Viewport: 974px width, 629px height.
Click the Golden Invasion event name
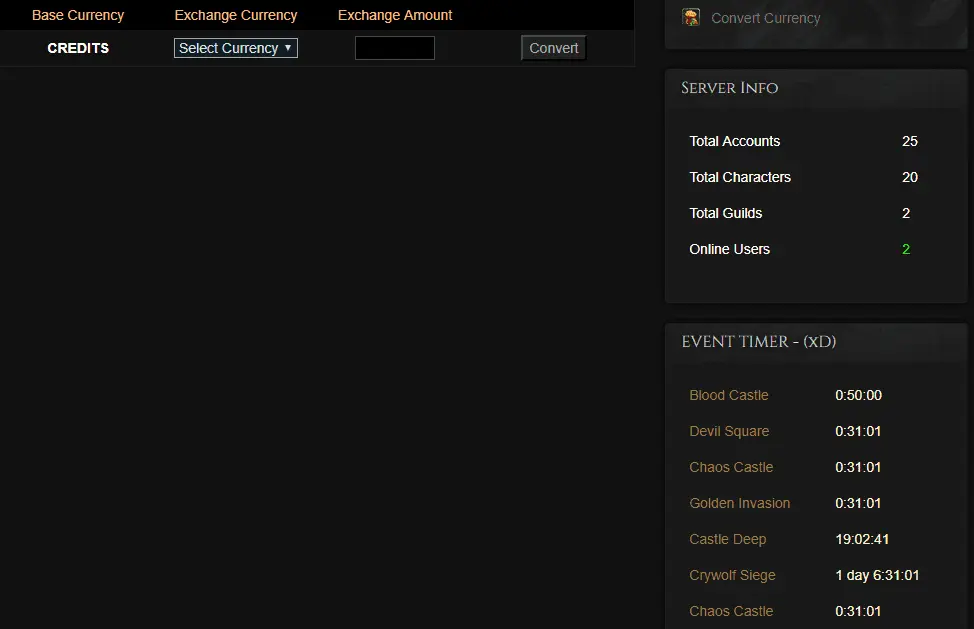click(x=740, y=503)
